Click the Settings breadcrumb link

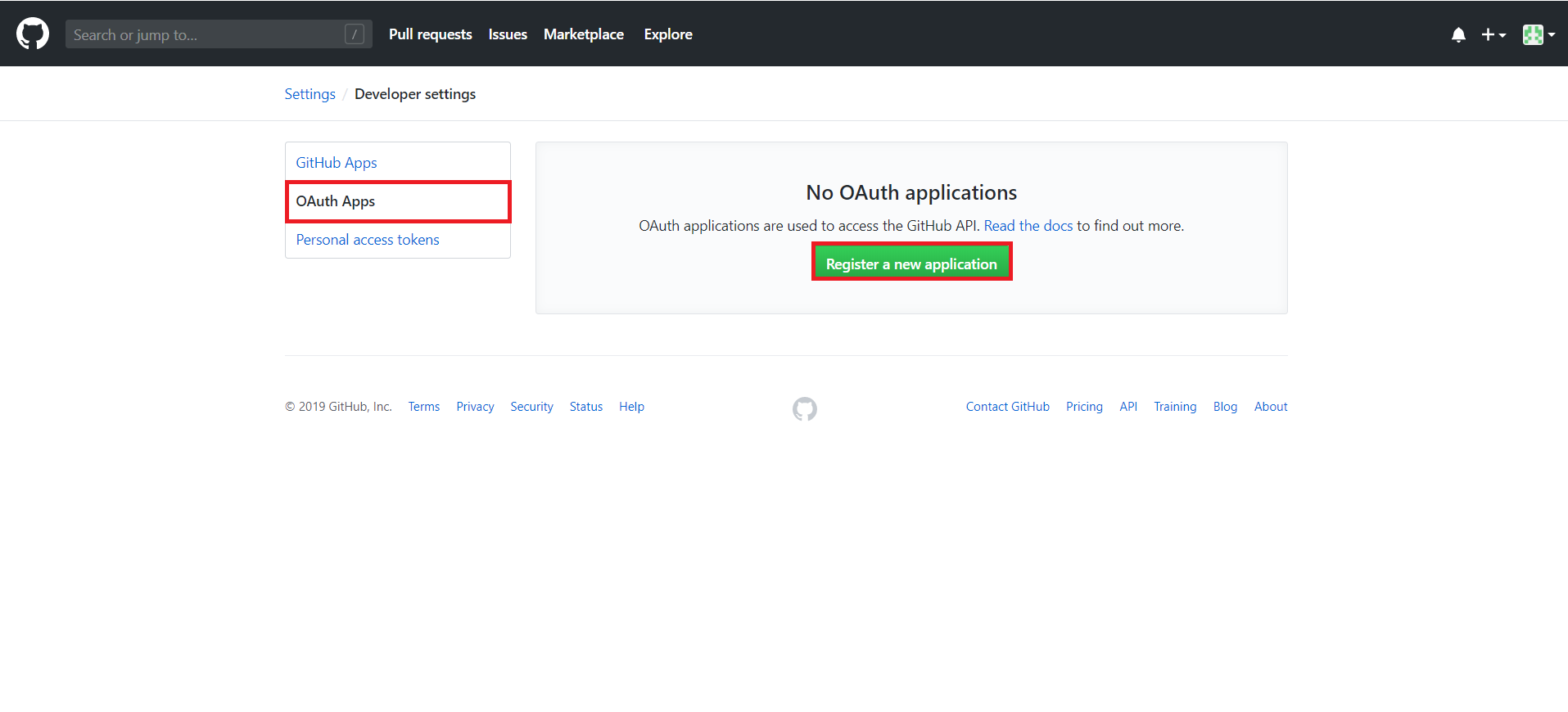[x=310, y=94]
